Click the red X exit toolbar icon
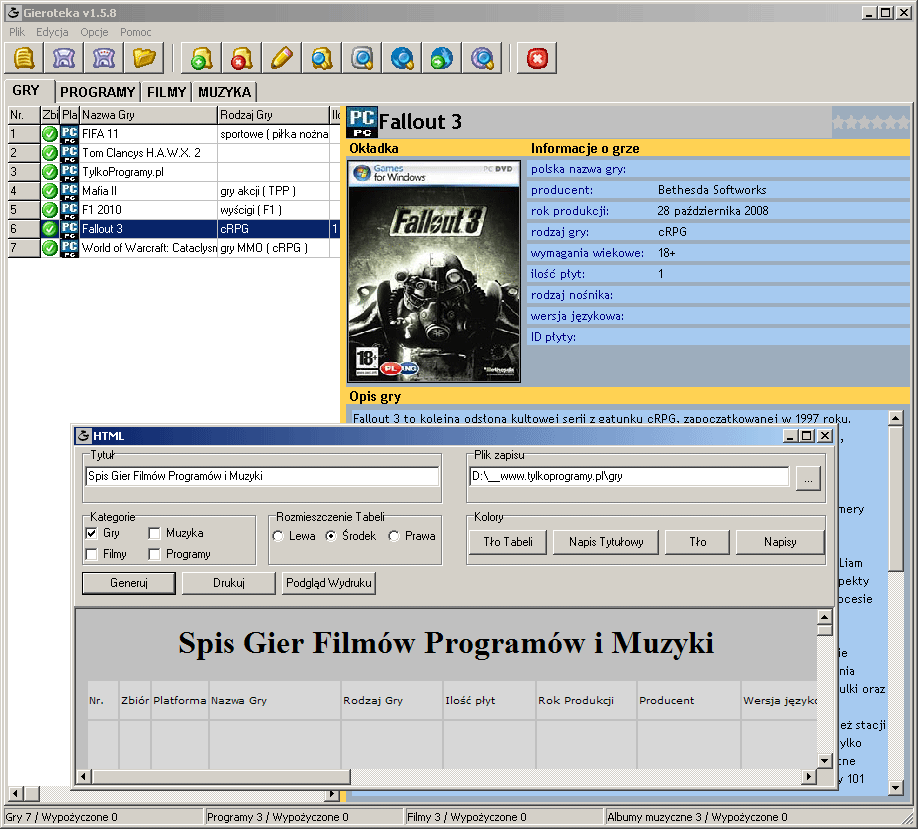The width and height of the screenshot is (918, 829). pos(537,58)
